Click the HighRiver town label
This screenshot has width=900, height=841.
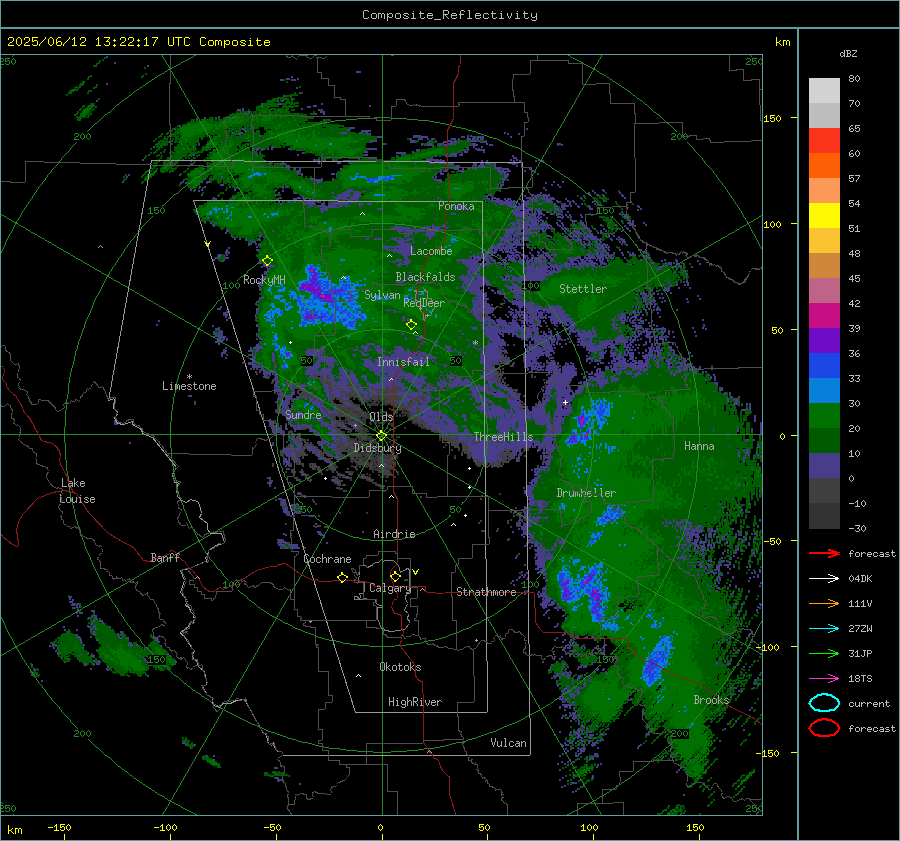(x=415, y=702)
